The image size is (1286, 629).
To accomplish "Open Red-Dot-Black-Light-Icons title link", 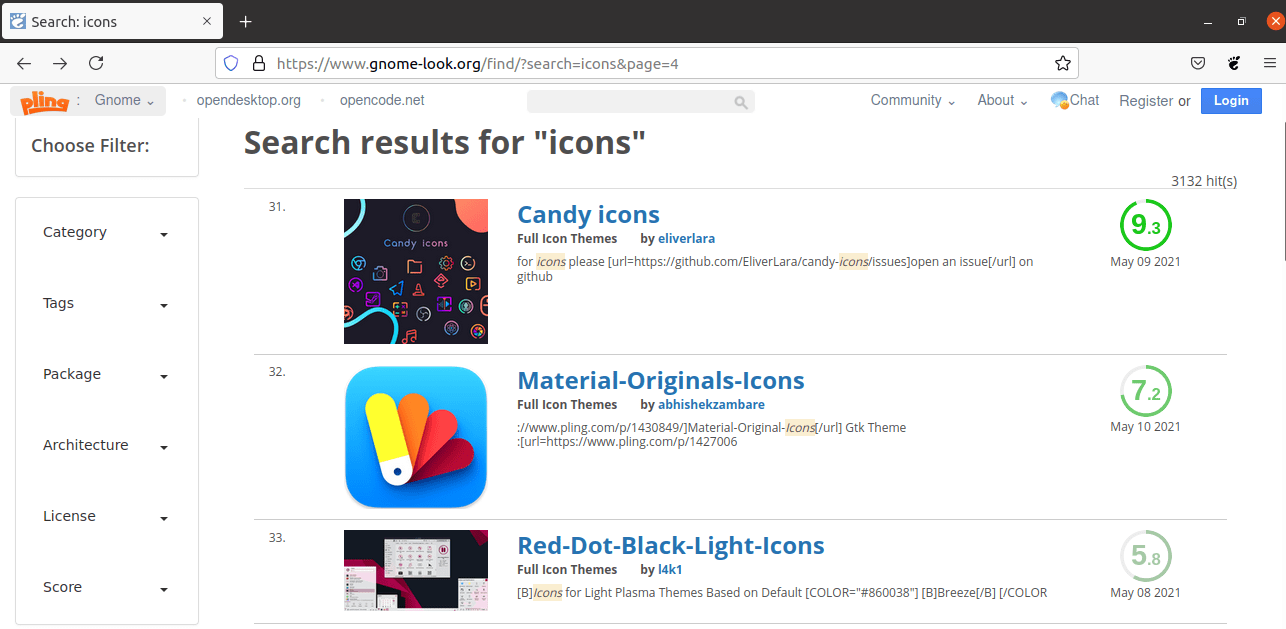I will (670, 546).
